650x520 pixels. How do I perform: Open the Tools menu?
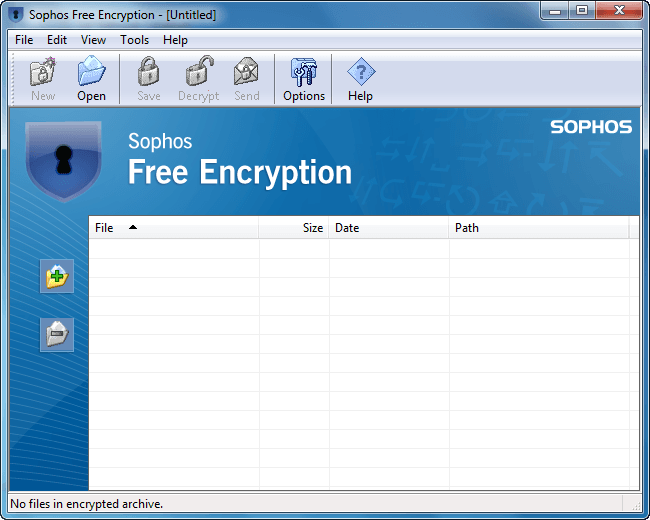tap(134, 40)
